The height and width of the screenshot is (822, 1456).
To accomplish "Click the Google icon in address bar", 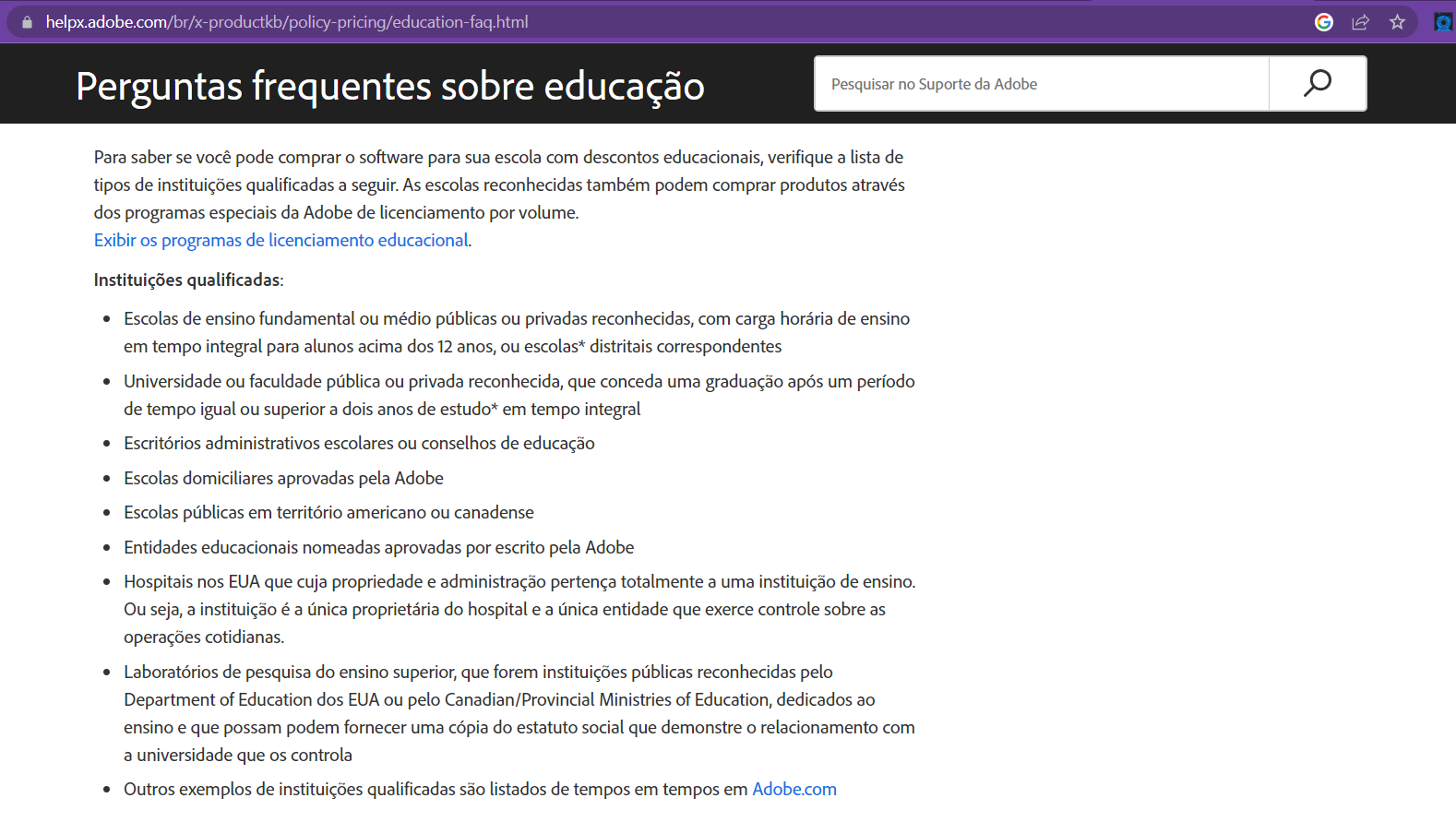I will click(1324, 22).
